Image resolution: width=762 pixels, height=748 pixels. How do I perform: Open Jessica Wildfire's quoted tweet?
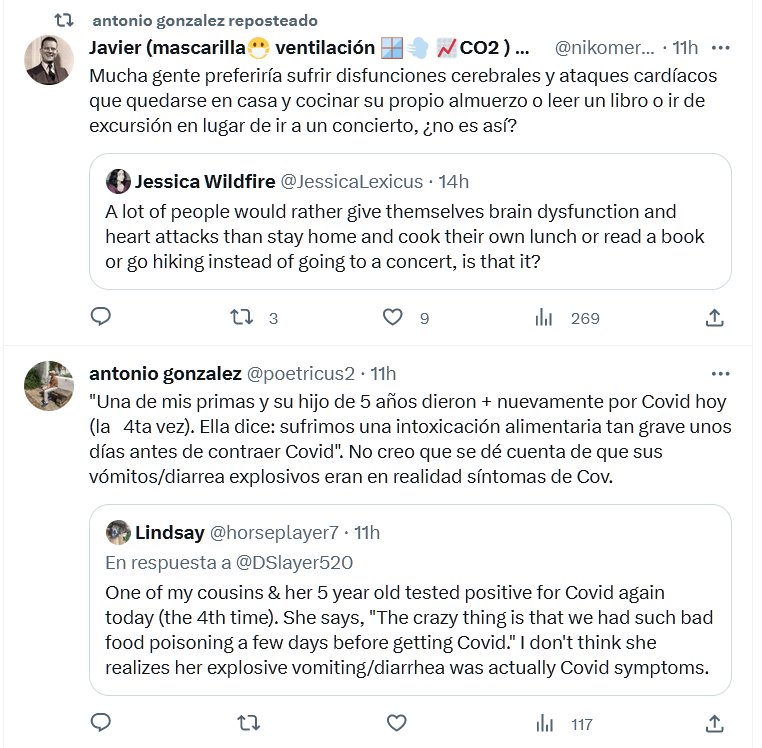410,236
